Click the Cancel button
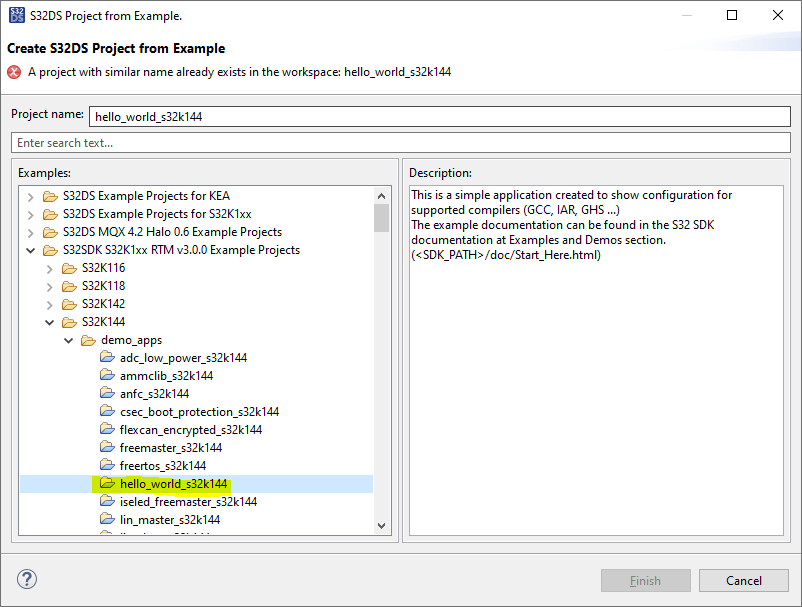The height and width of the screenshot is (607, 802). tap(744, 580)
